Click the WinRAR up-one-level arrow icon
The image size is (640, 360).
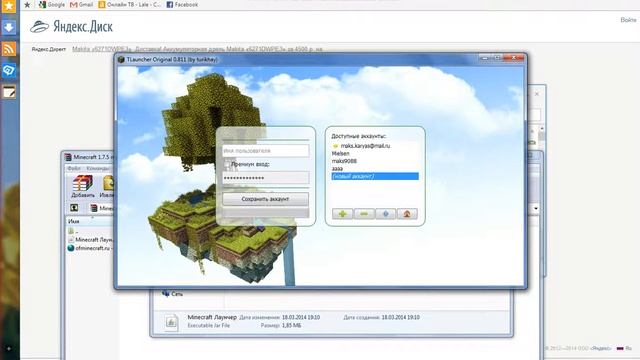click(74, 208)
